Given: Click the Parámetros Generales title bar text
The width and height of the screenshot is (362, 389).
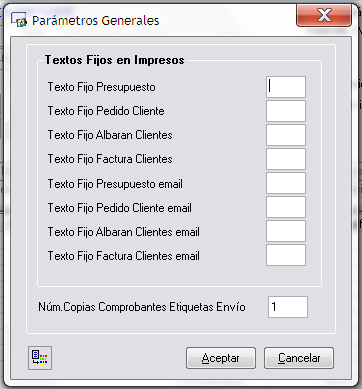Looking at the screenshot, I should pos(96,21).
